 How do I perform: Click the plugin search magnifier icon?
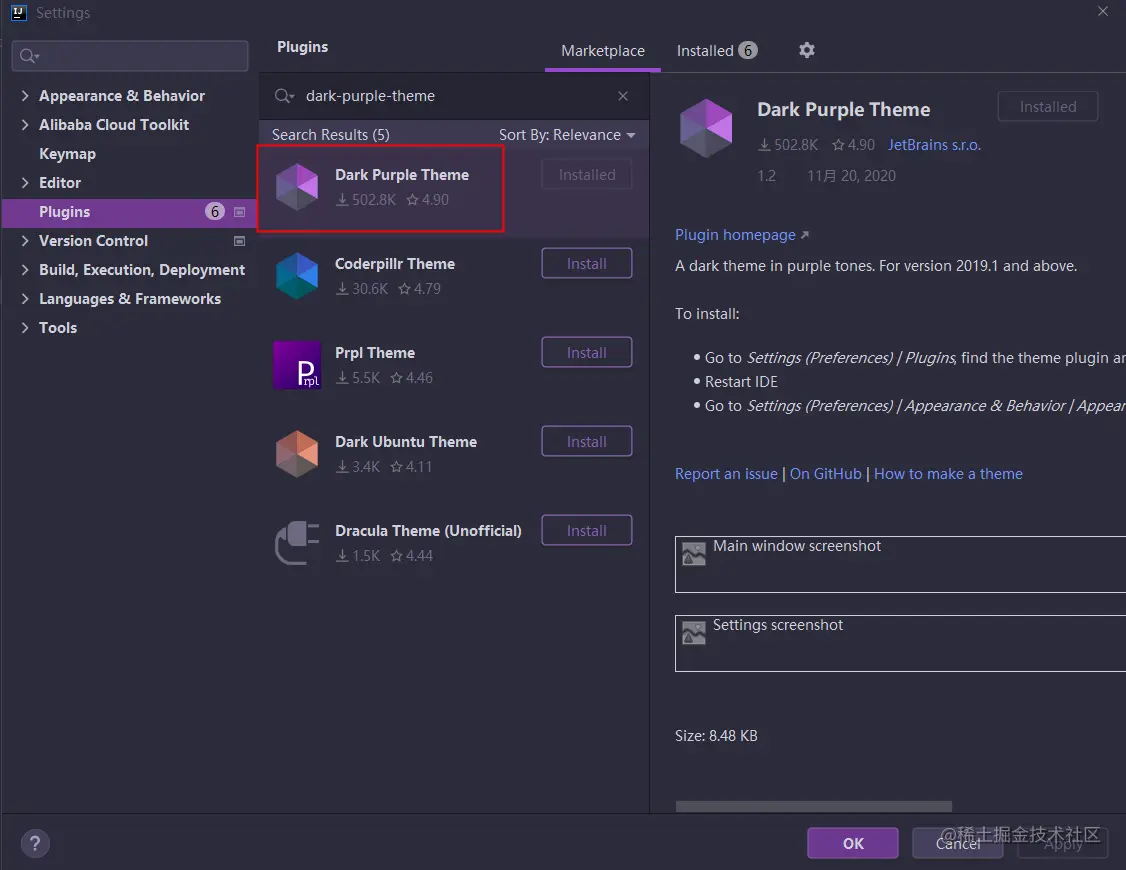(284, 96)
